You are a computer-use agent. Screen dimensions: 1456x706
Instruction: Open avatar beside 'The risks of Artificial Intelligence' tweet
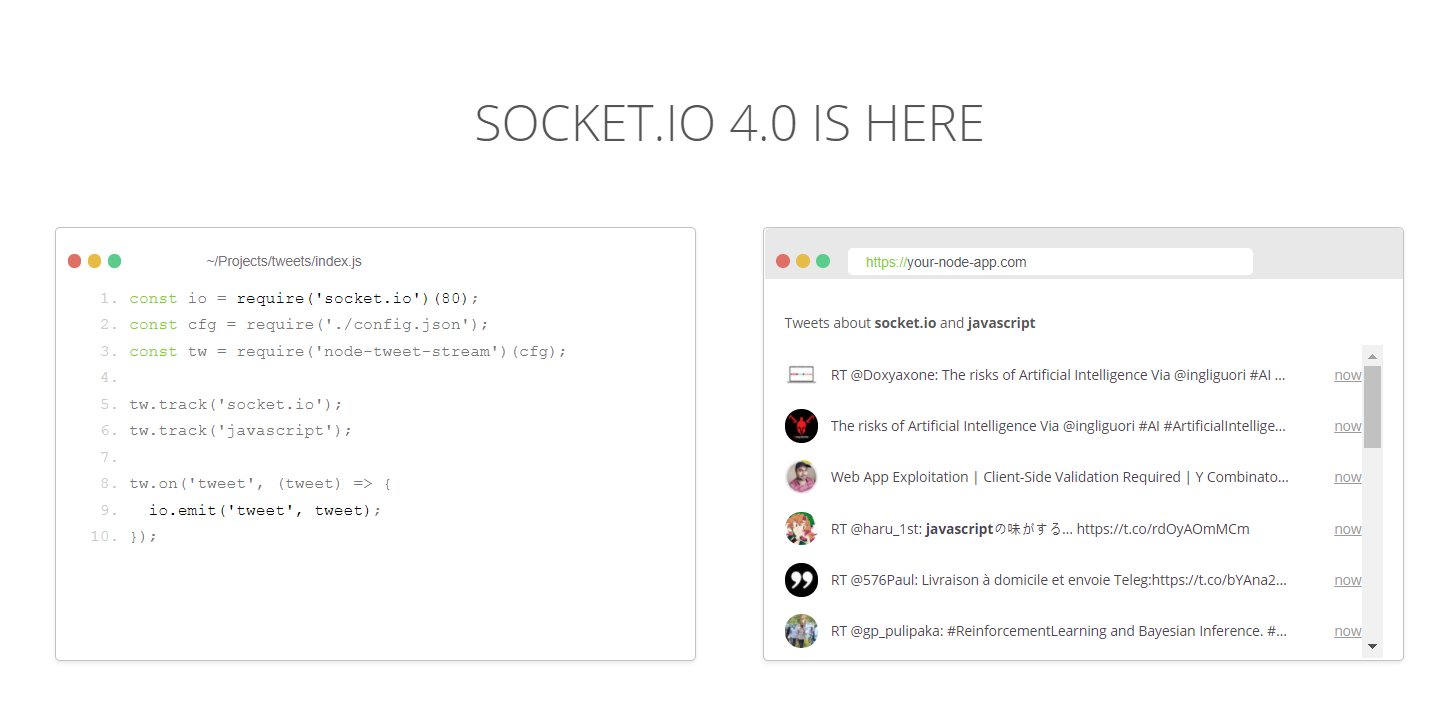pyautogui.click(x=801, y=426)
